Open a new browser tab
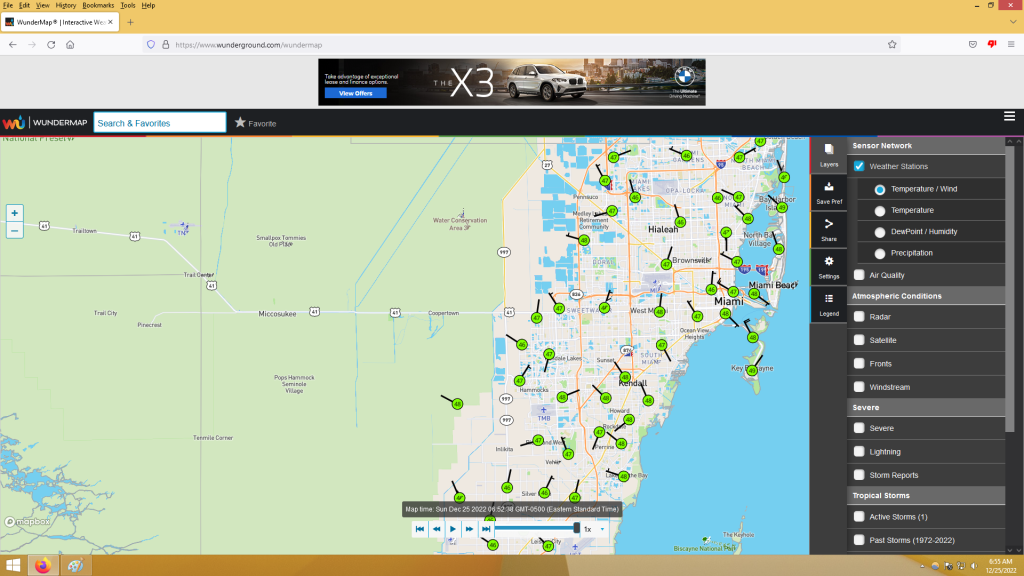The width and height of the screenshot is (1024, 576). (x=130, y=22)
